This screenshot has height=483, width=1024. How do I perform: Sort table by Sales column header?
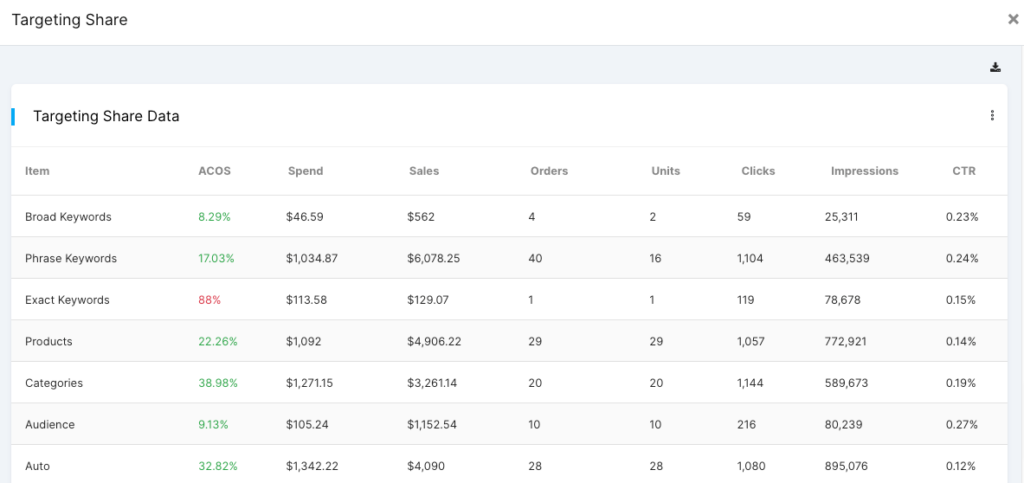pyautogui.click(x=424, y=171)
